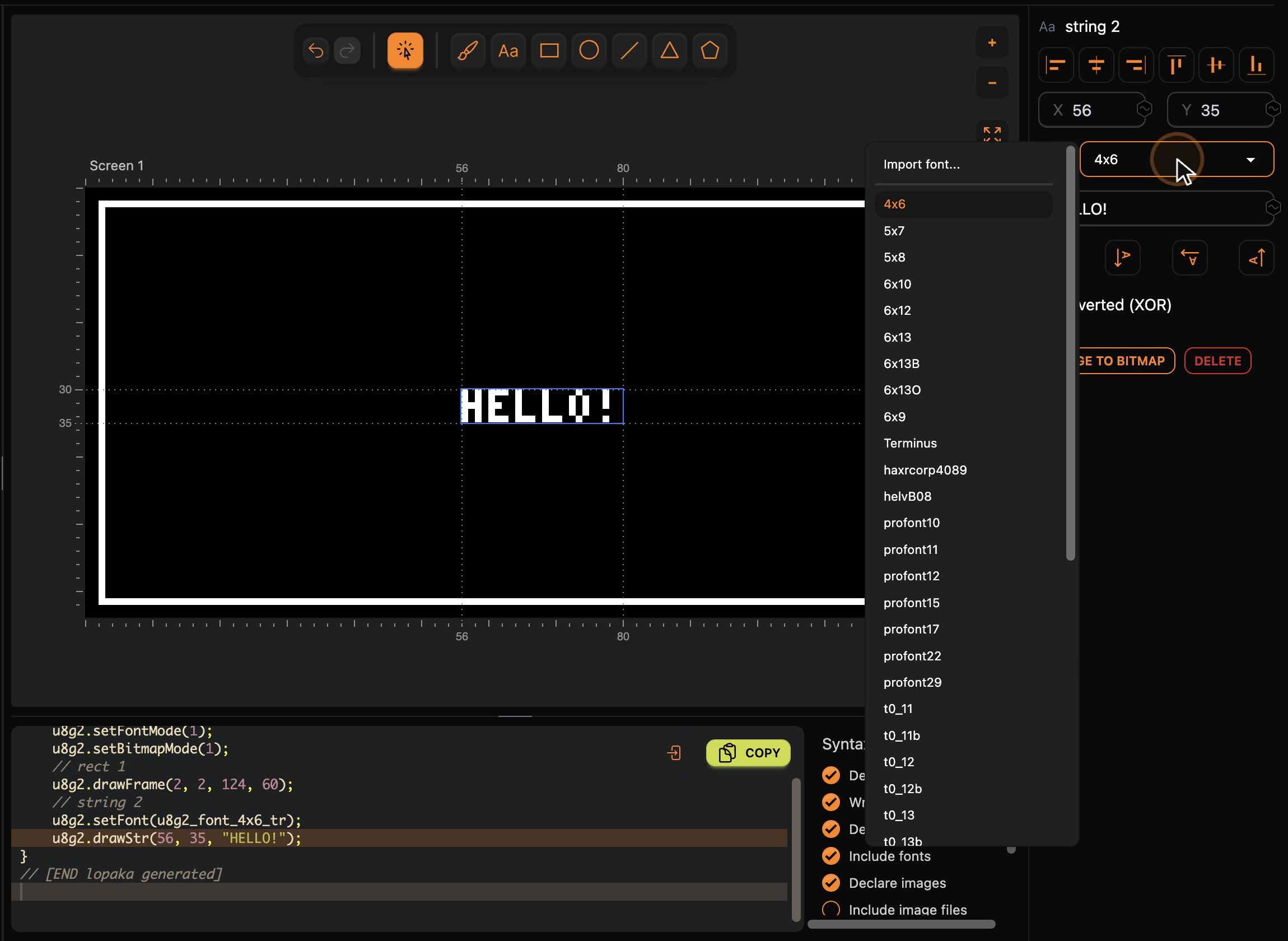Image resolution: width=1288 pixels, height=941 pixels.
Task: Select the HELLO! text on canvas
Action: (x=542, y=406)
